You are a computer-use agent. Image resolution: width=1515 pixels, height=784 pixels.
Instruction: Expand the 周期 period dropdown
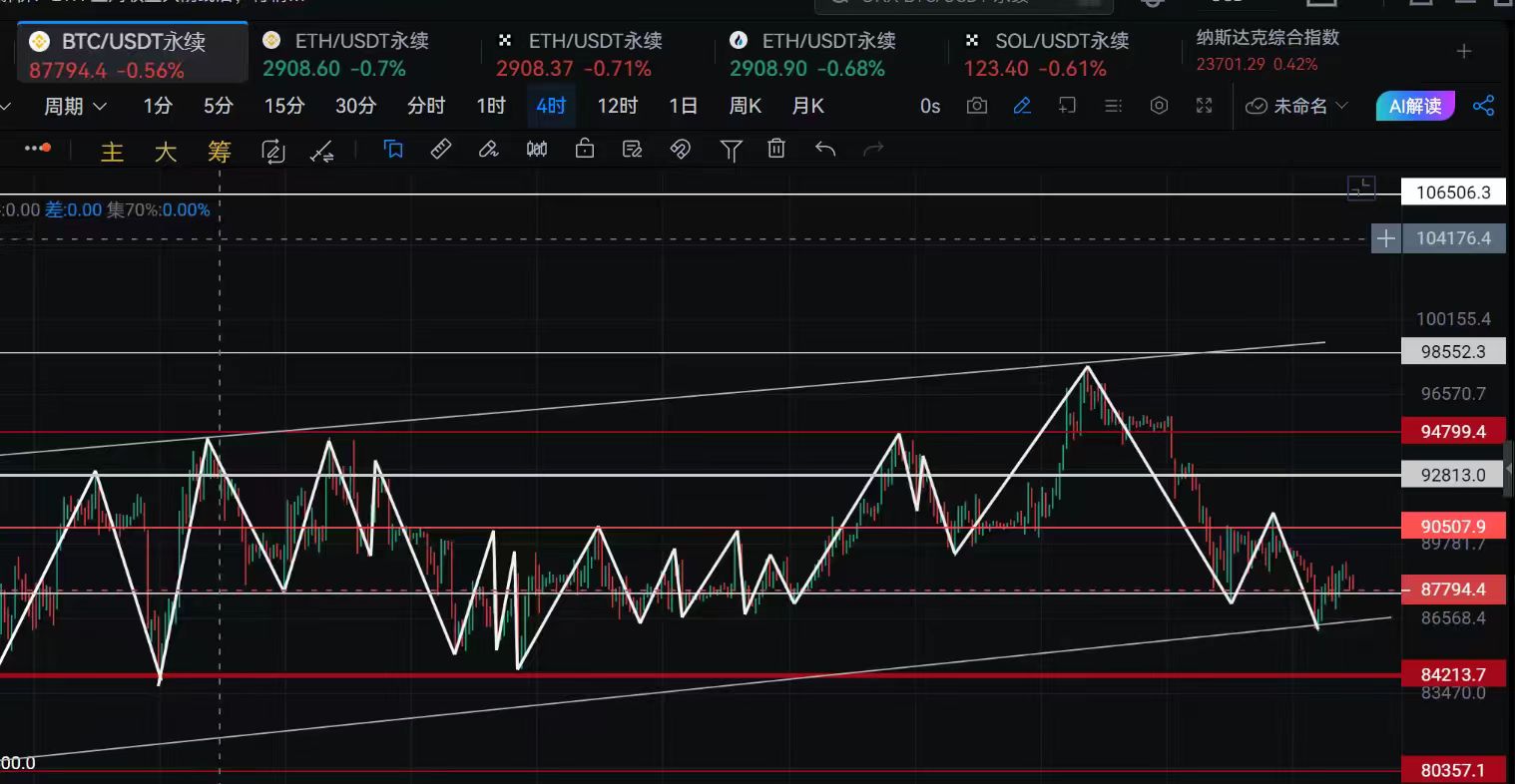click(75, 106)
